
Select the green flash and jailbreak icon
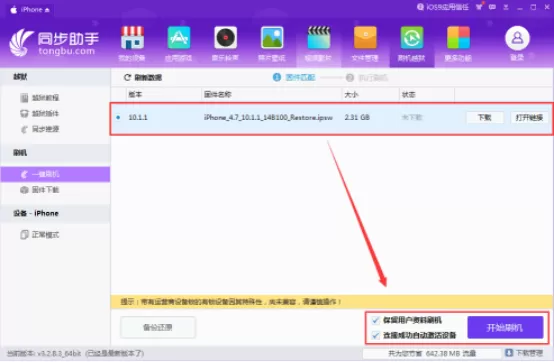(x=412, y=38)
